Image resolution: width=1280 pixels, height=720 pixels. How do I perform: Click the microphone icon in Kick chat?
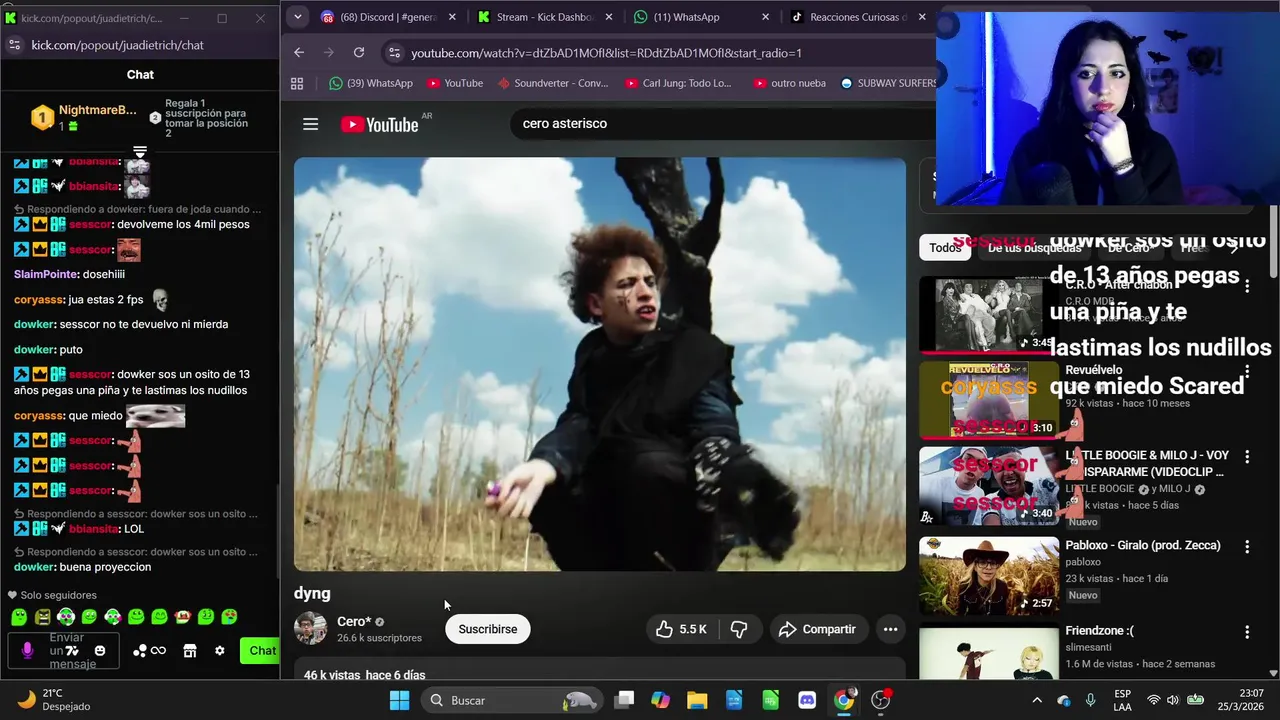[x=27, y=651]
